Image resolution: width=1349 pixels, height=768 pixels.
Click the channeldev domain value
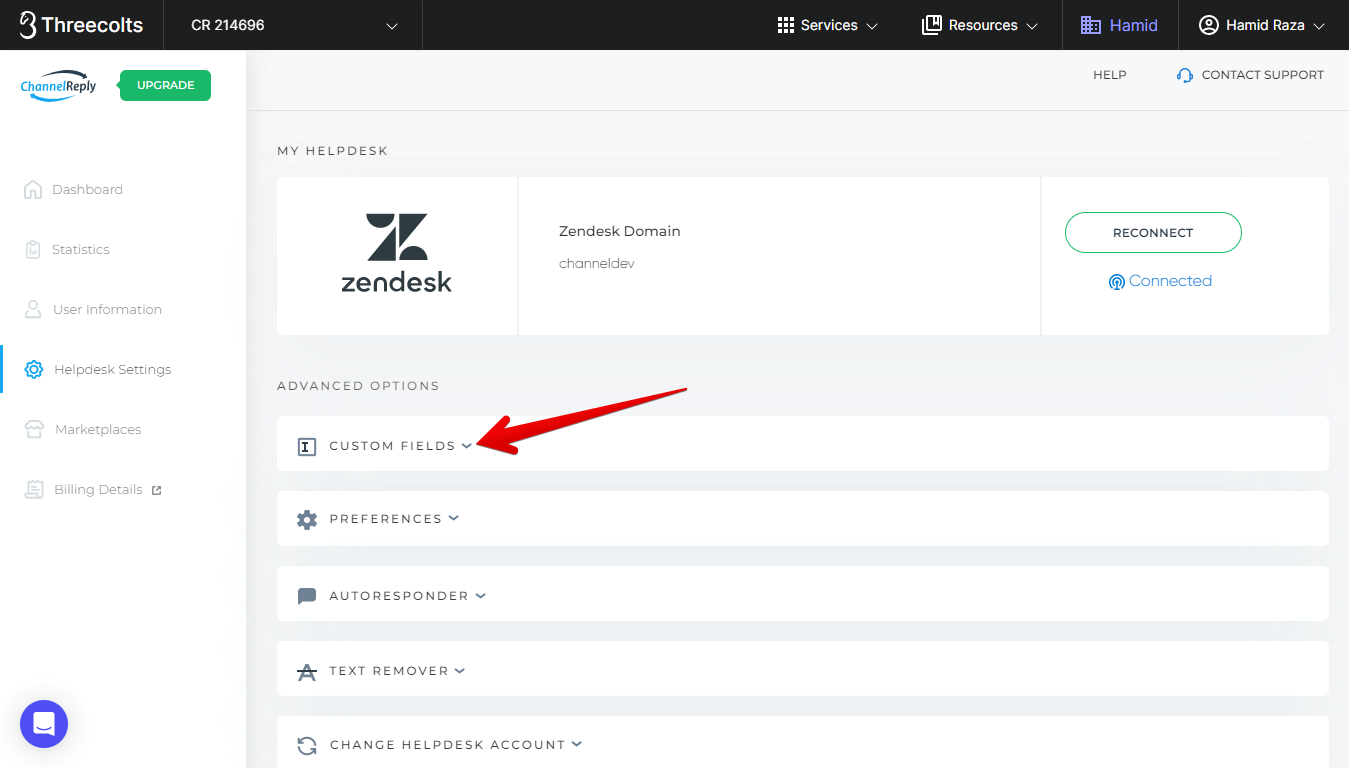click(x=597, y=264)
